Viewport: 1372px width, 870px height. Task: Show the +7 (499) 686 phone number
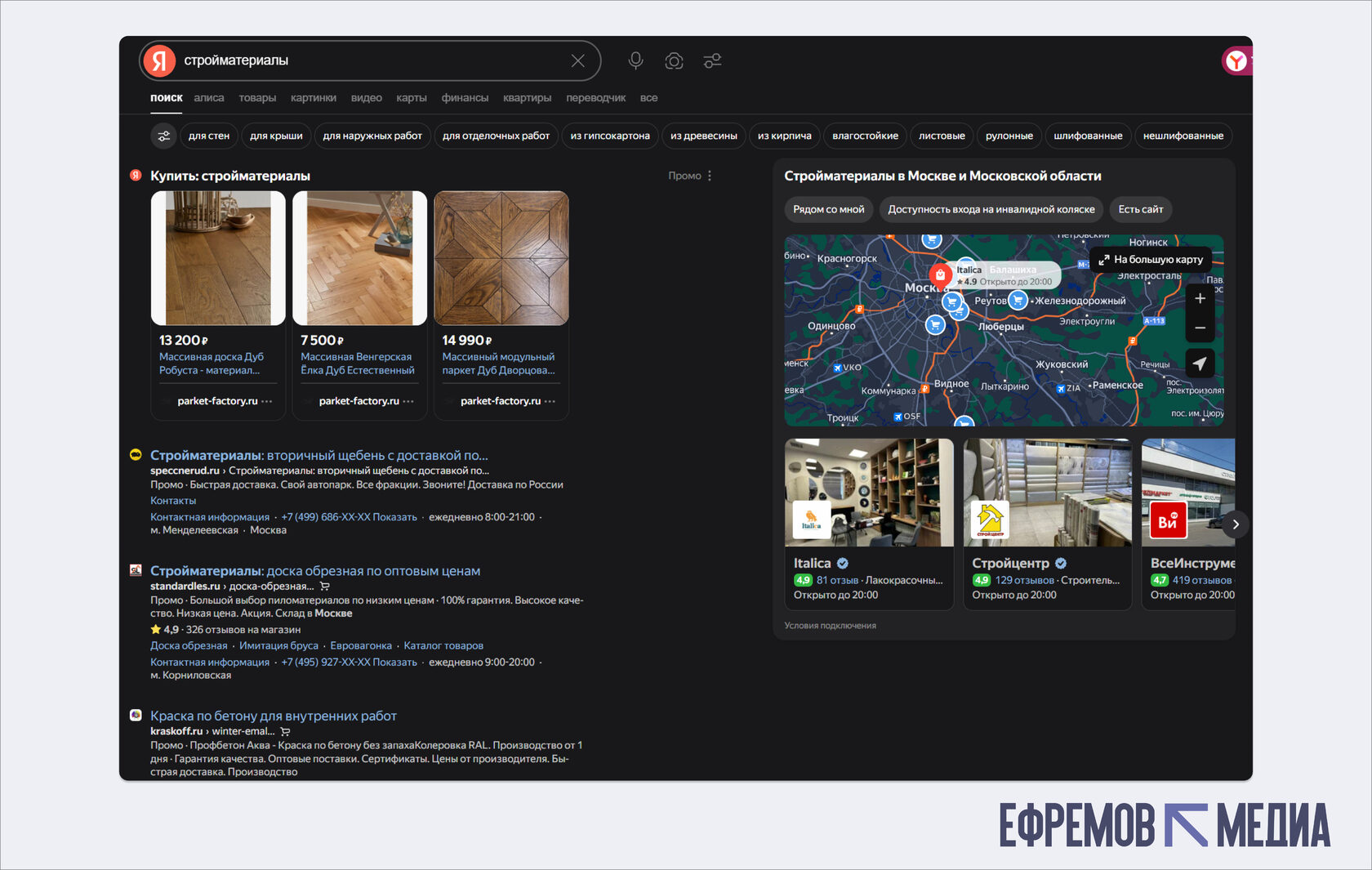[349, 517]
